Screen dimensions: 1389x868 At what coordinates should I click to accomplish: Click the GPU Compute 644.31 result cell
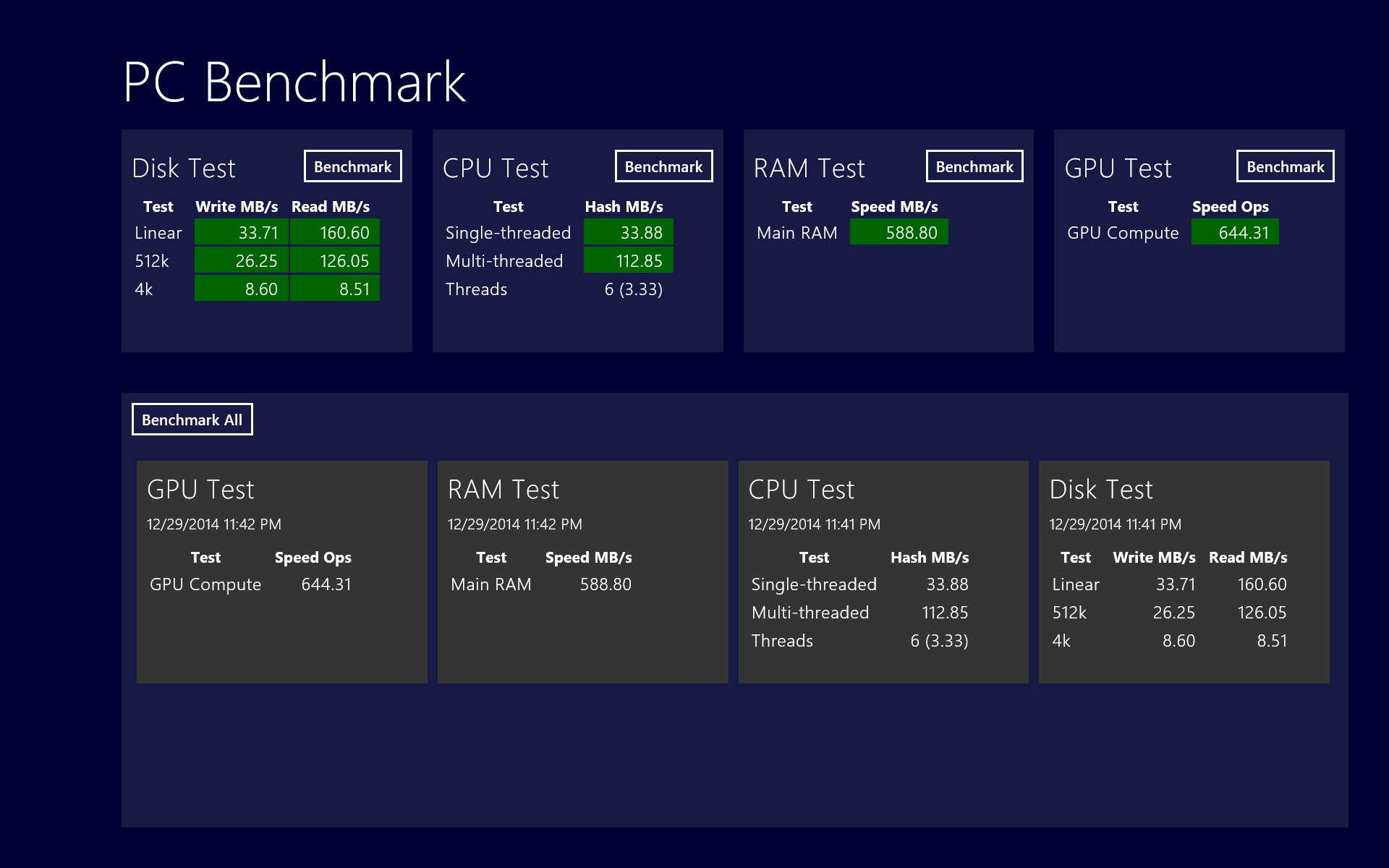coord(1234,232)
